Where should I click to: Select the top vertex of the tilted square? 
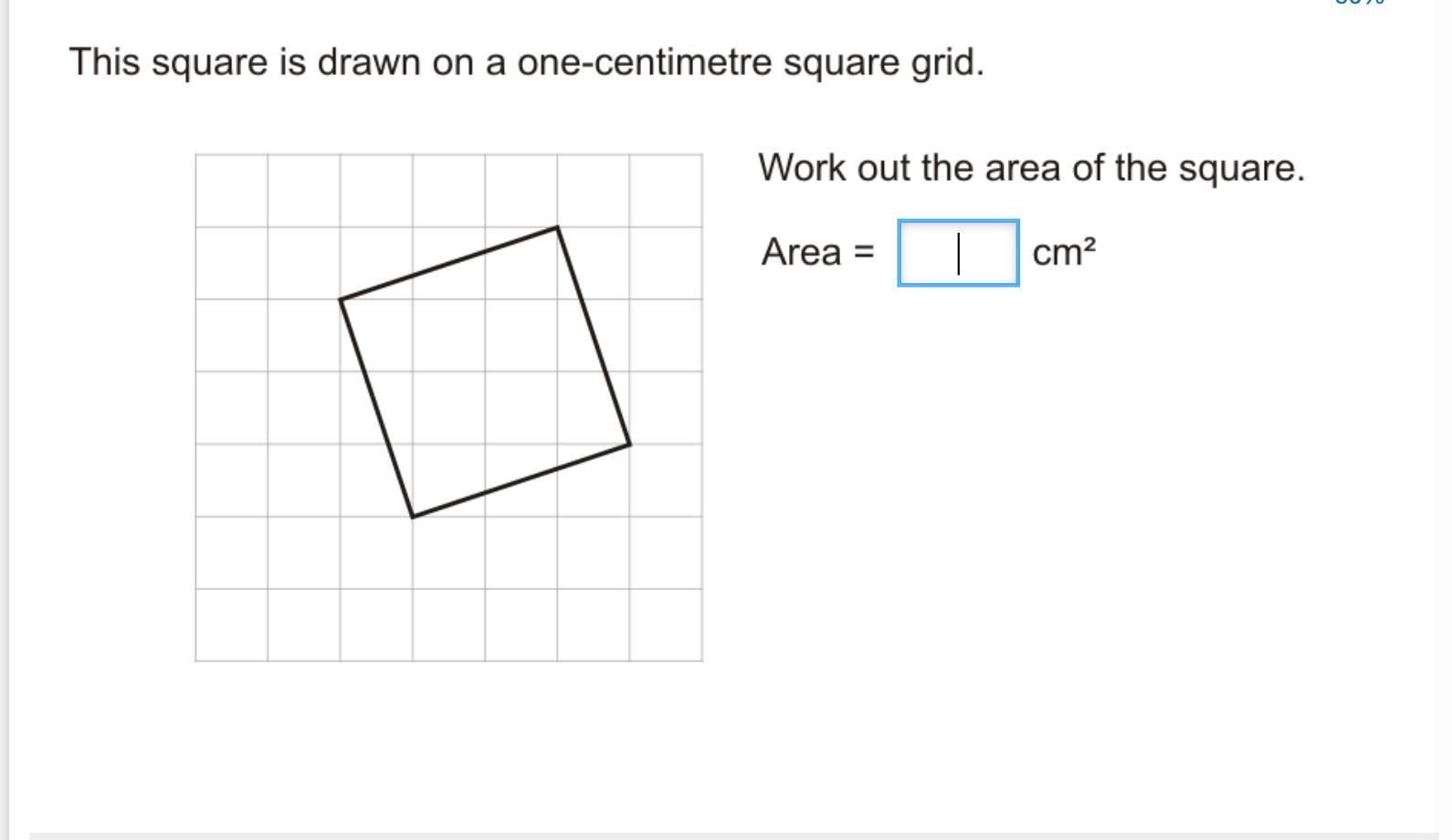557,226
